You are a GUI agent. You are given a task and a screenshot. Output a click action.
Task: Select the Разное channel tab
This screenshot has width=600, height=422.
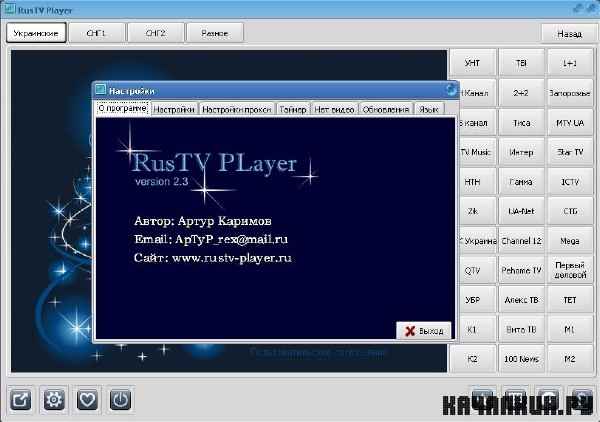point(215,33)
